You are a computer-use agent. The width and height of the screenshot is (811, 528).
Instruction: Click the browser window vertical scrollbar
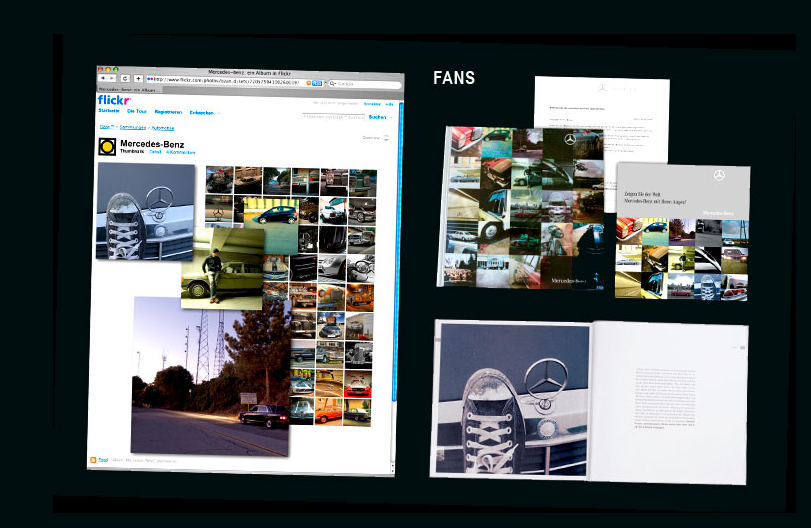tap(399, 253)
